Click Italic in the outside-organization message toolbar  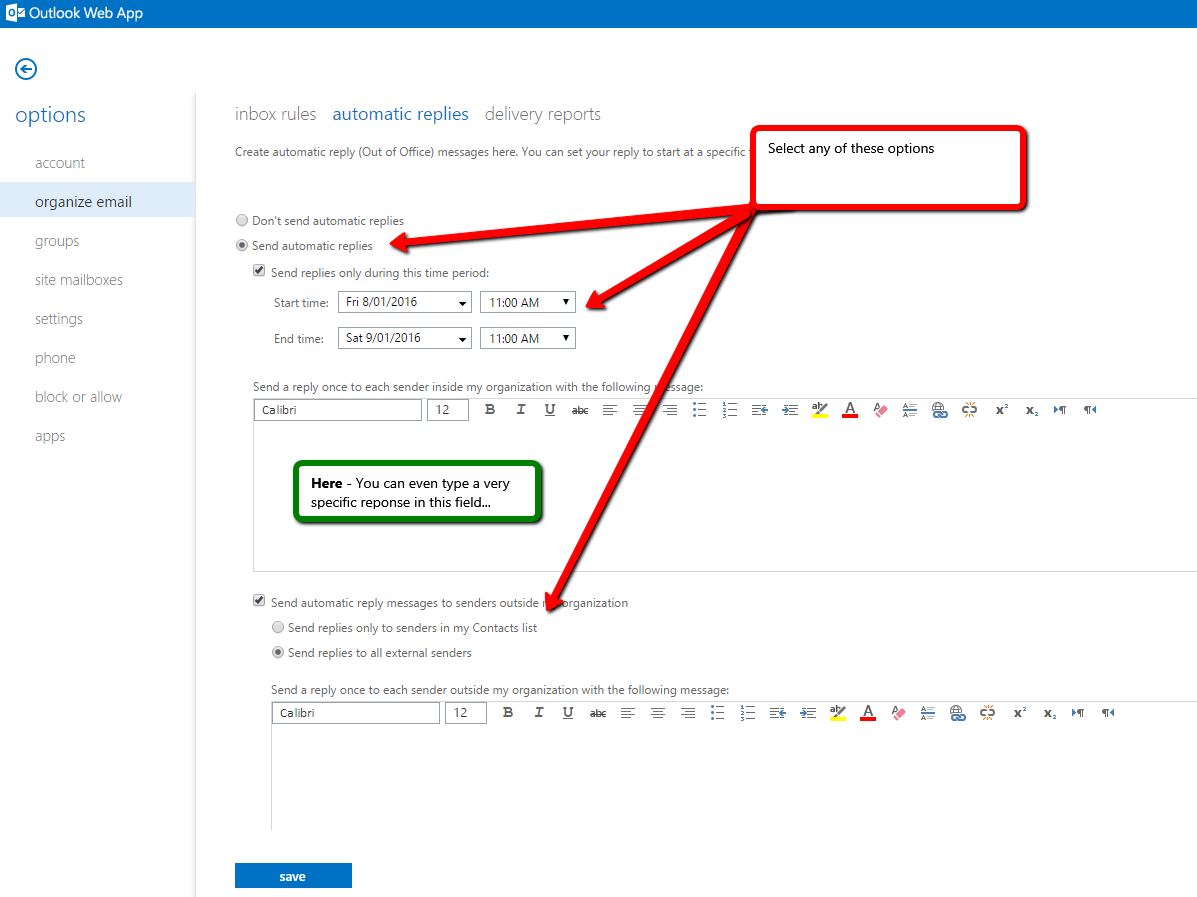pos(539,713)
